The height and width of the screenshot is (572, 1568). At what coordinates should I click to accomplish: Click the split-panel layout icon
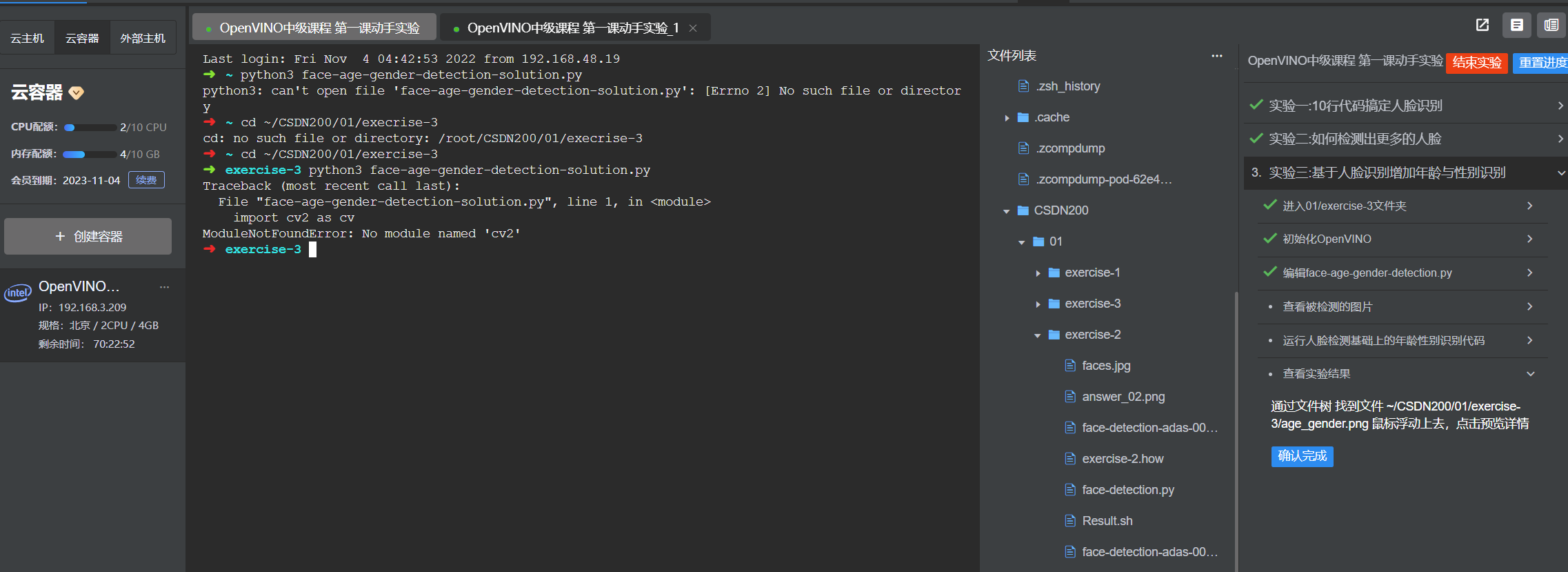point(1551,26)
